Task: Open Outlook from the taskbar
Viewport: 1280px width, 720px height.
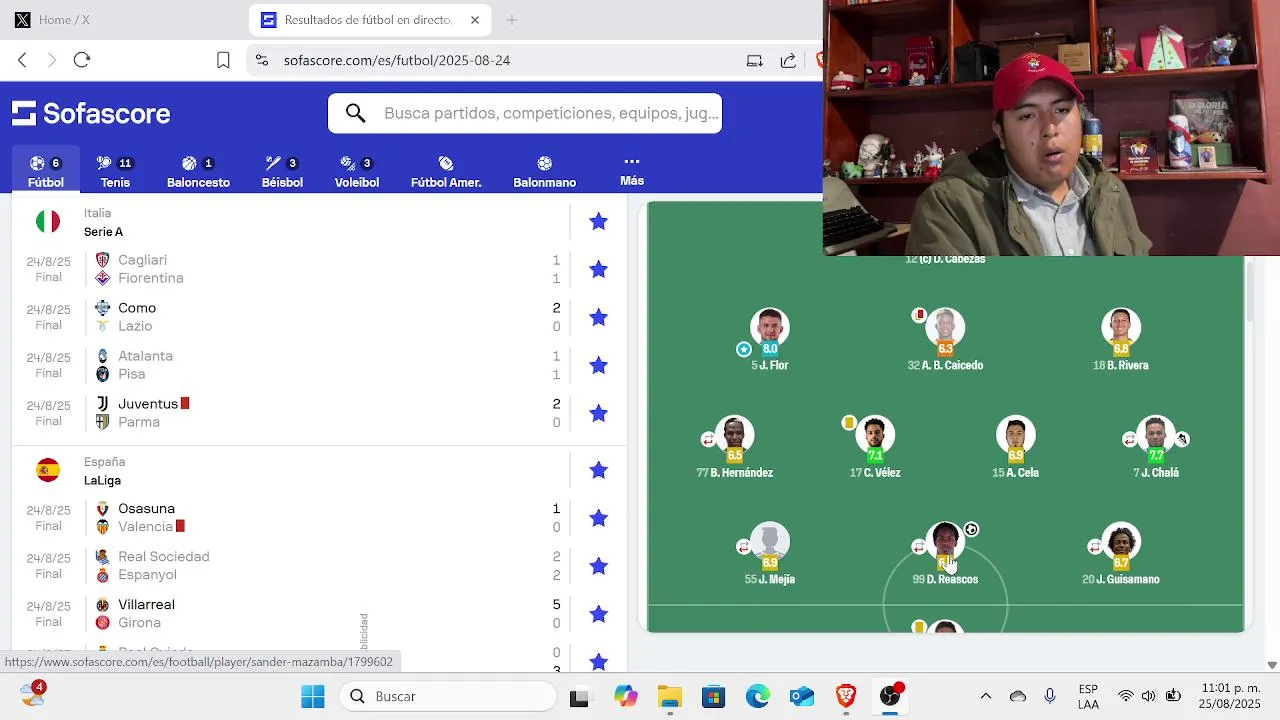Action: tap(801, 696)
